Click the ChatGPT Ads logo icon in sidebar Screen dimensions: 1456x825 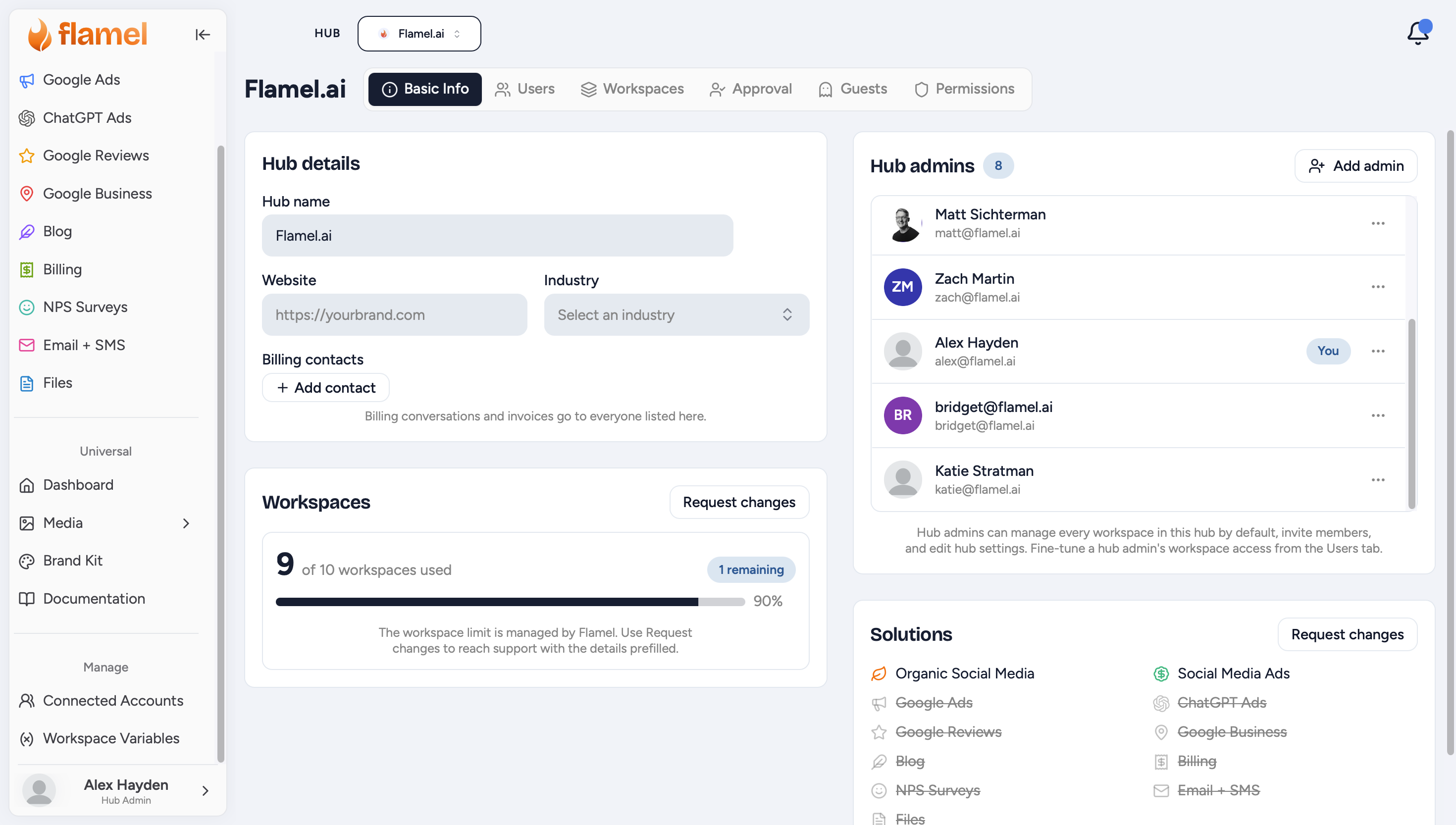coord(27,118)
